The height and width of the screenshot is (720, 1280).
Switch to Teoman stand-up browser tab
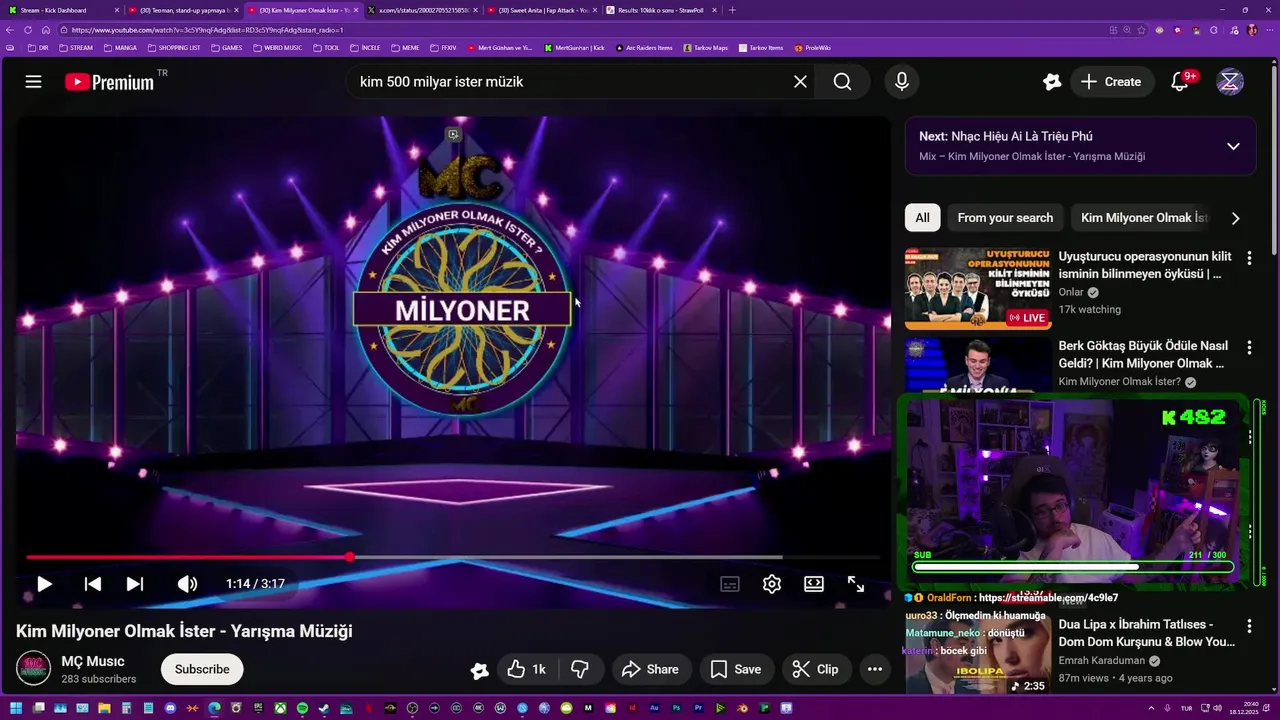(183, 10)
